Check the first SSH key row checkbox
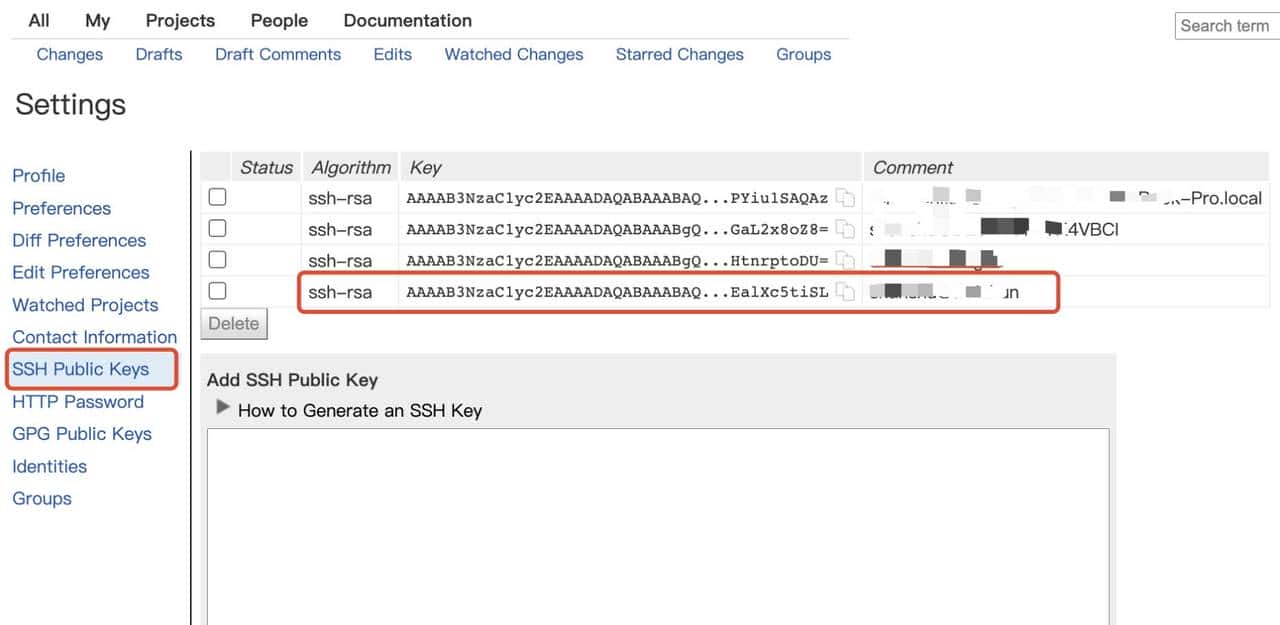 [x=217, y=197]
